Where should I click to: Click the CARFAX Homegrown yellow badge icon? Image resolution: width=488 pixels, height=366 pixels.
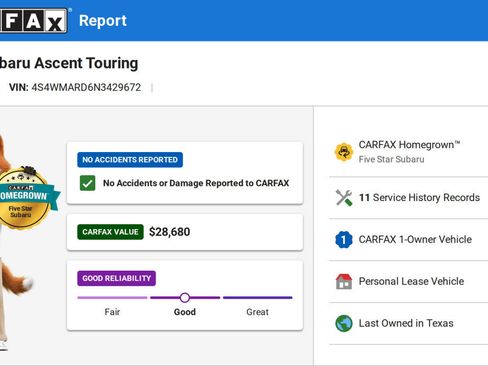click(344, 152)
